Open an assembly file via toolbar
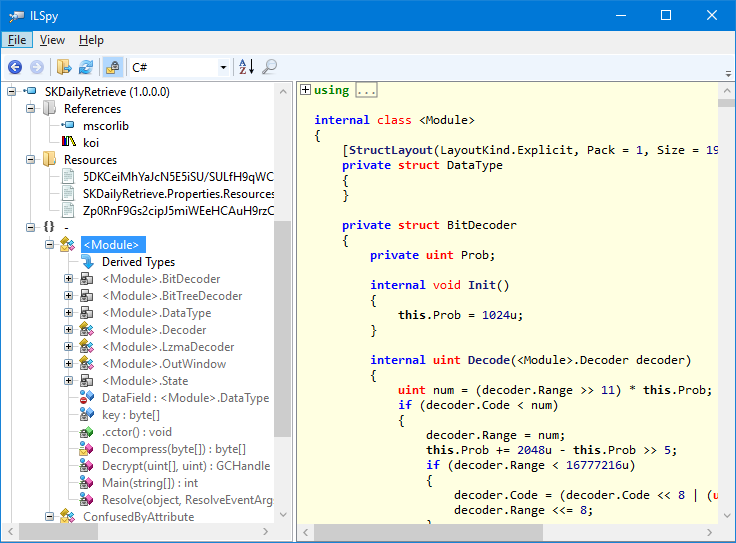Screen dimensions: 736x543 pyautogui.click(x=64, y=67)
